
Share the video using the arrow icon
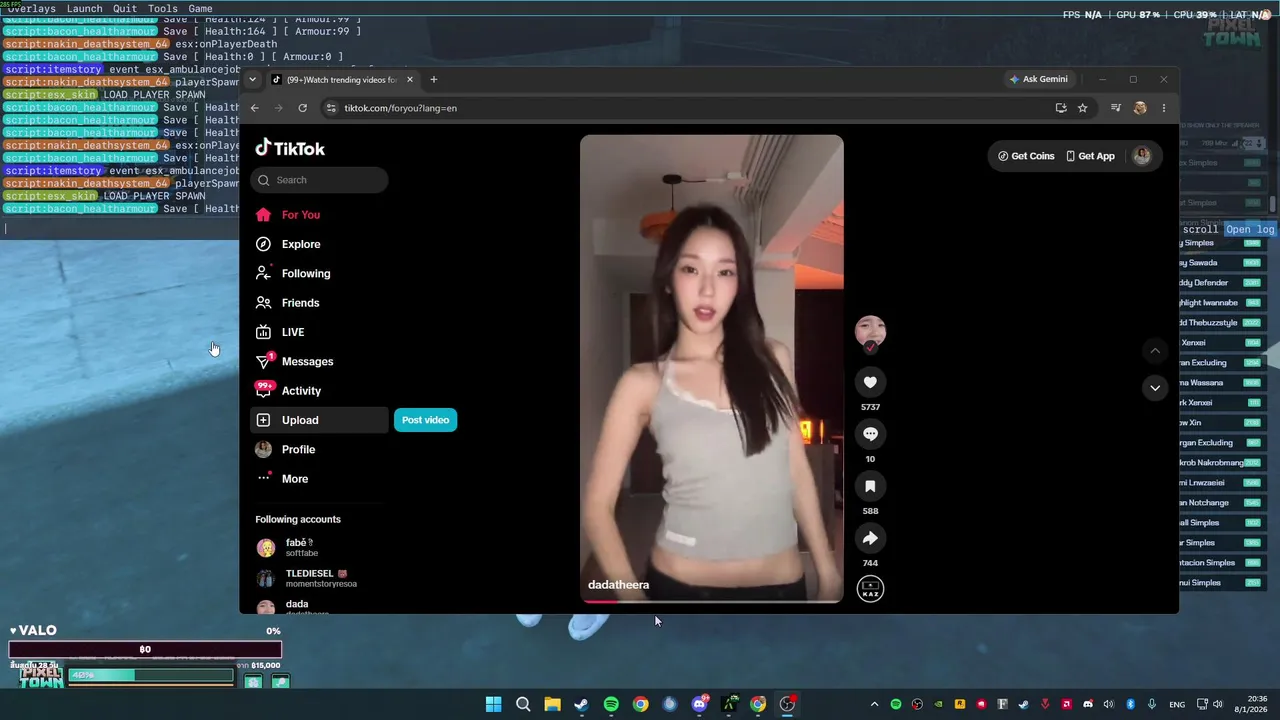coord(870,538)
